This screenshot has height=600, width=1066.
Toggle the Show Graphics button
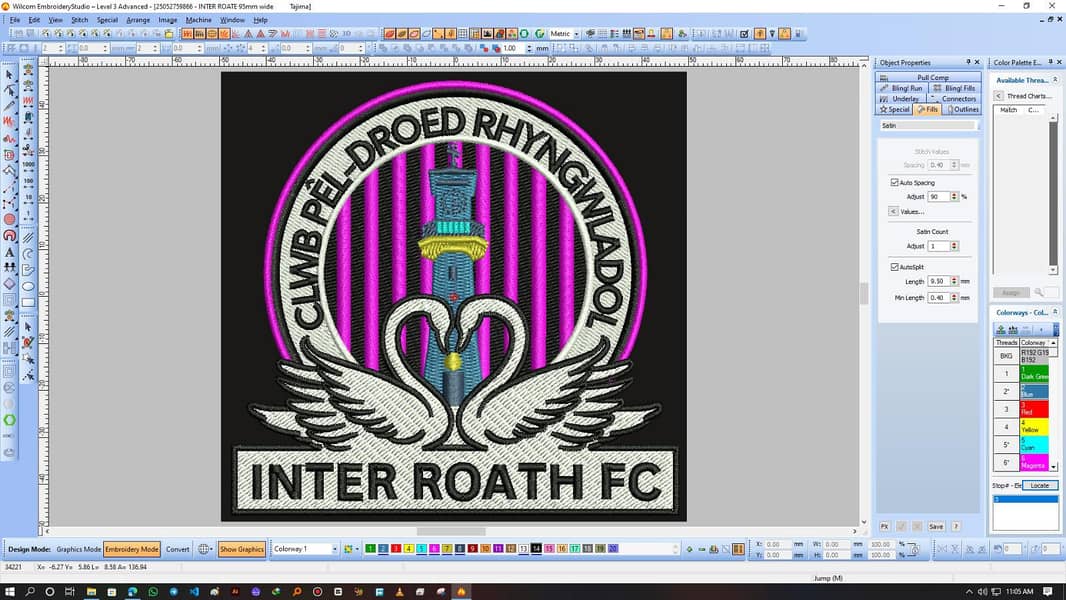pos(241,549)
